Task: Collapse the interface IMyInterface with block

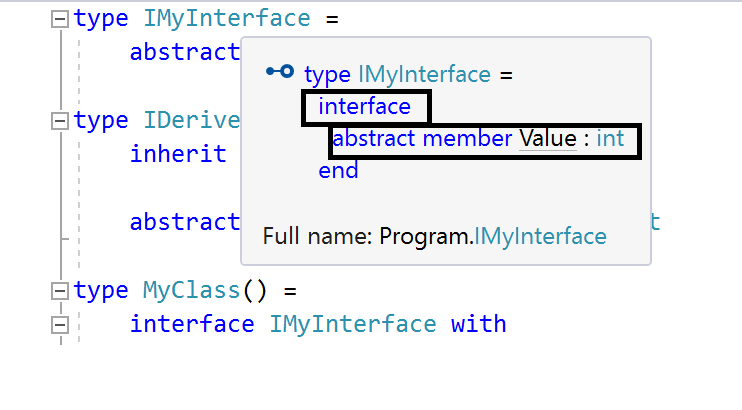Action: tap(60, 325)
